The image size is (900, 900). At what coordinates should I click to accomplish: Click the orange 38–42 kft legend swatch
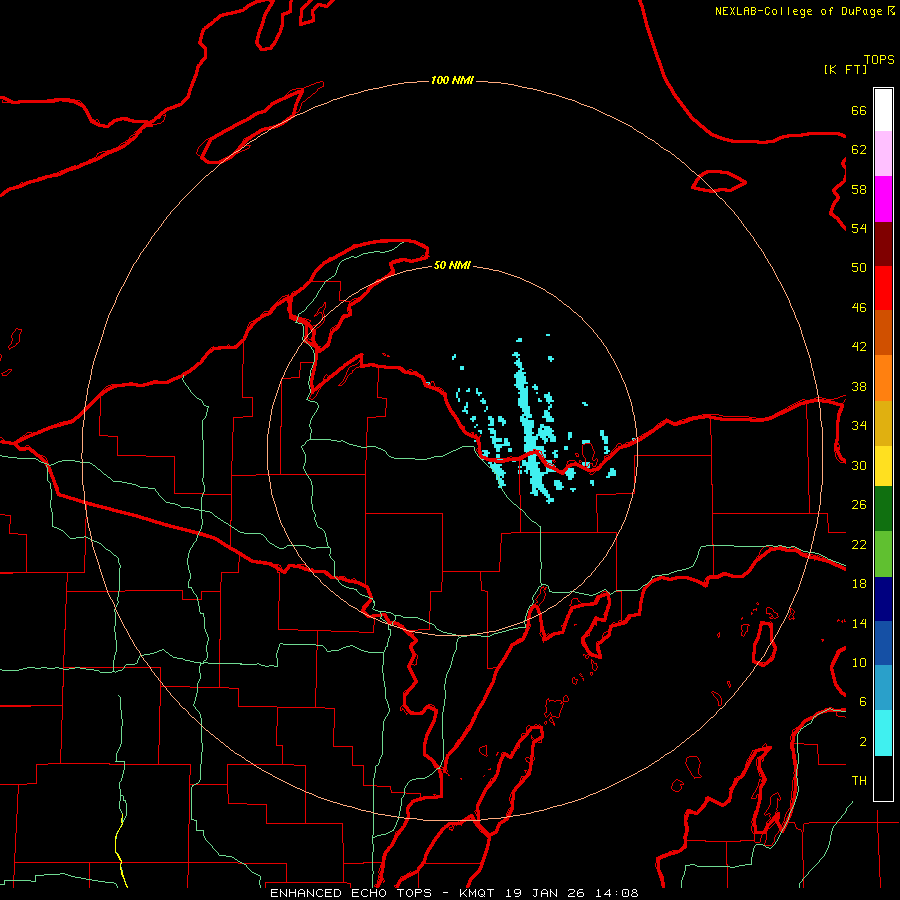[883, 378]
